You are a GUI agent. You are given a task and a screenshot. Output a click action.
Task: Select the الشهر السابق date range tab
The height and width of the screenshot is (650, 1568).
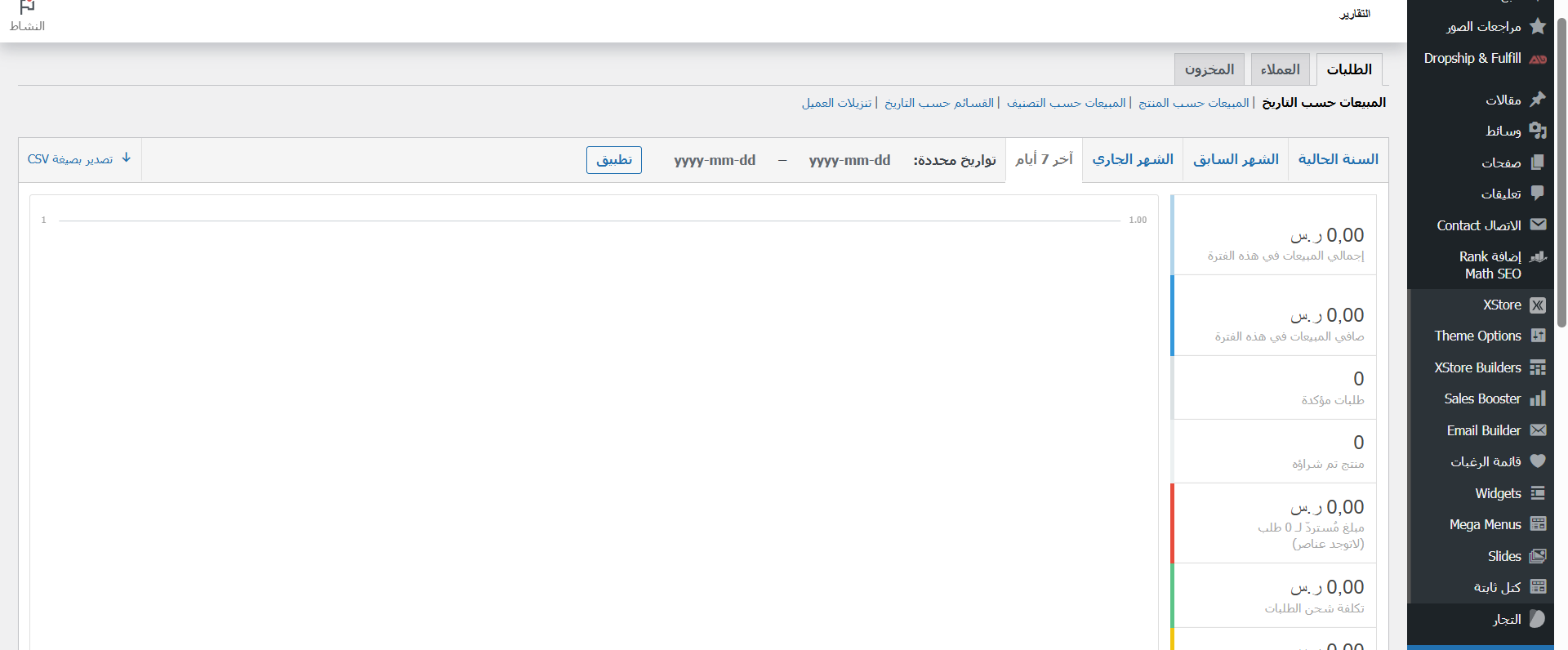(x=1236, y=160)
